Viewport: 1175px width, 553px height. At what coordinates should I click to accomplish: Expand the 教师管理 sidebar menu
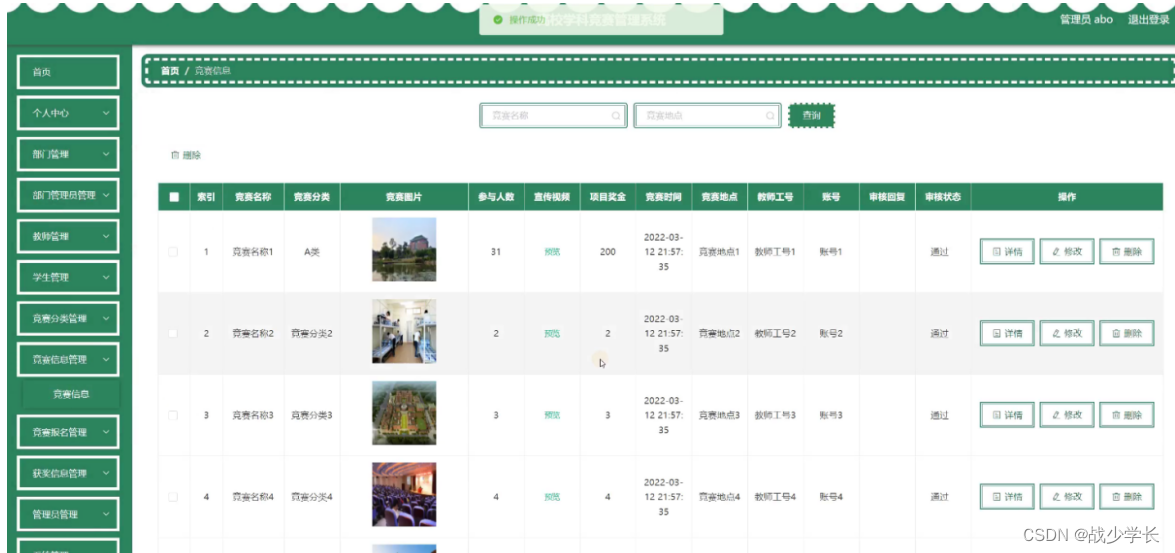[67, 236]
